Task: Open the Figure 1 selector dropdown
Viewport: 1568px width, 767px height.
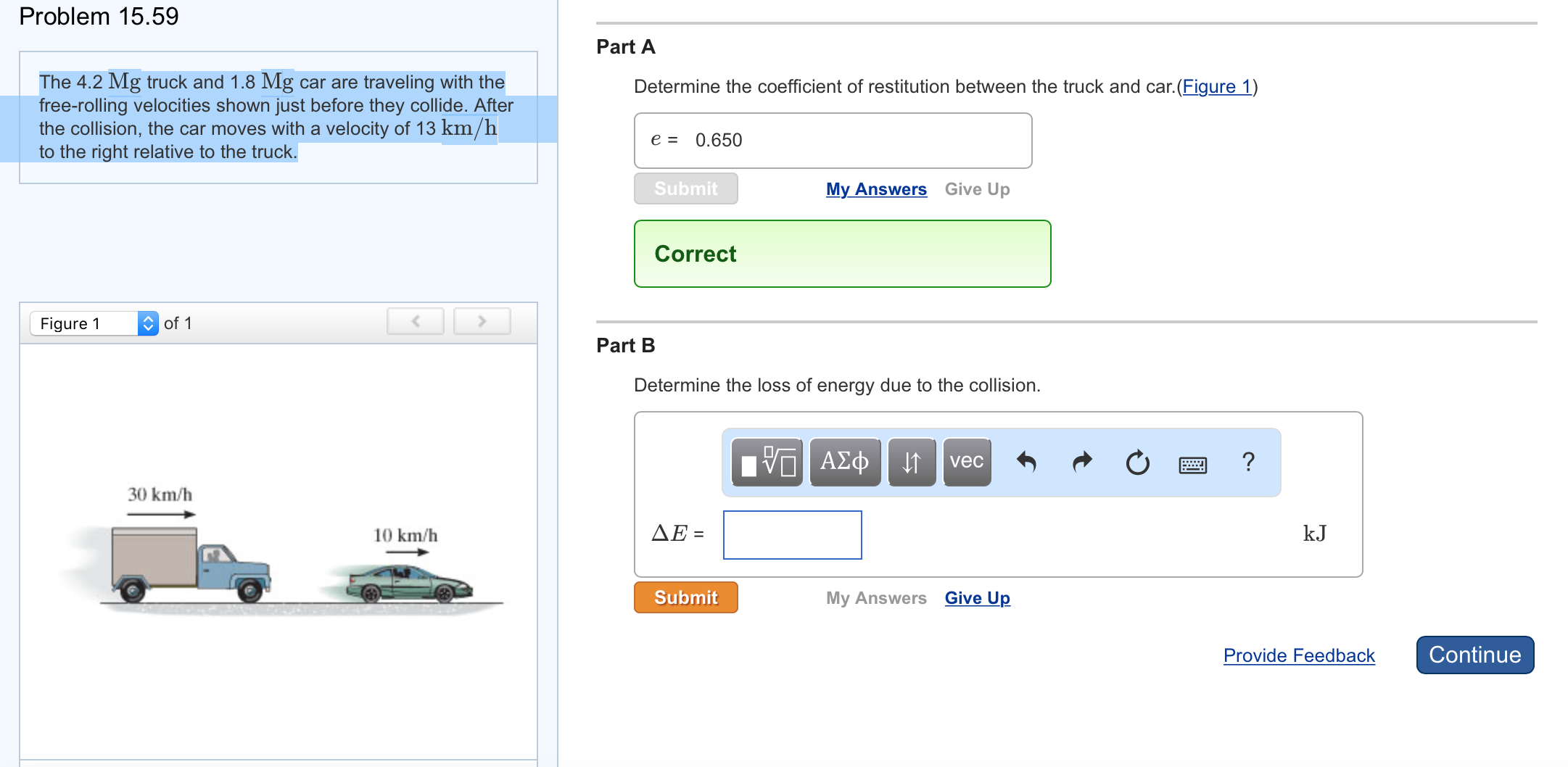Action: pos(94,323)
